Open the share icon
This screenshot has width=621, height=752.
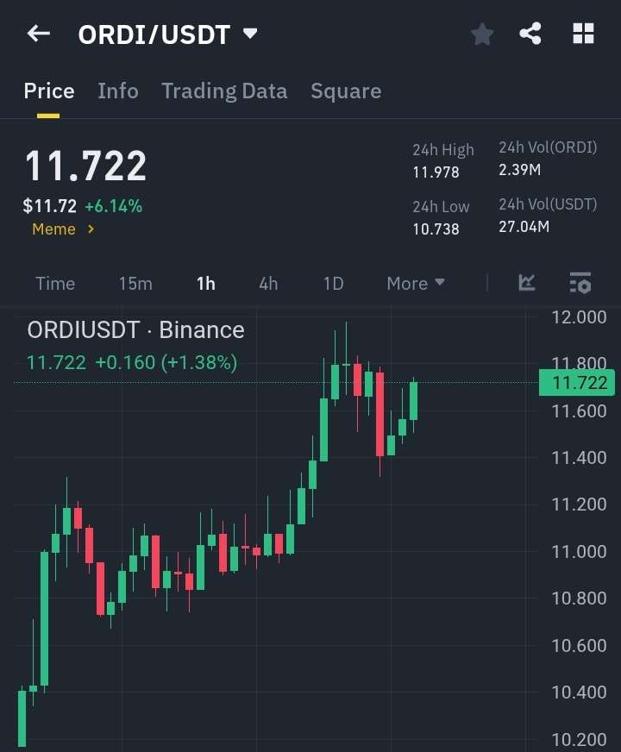(x=530, y=34)
